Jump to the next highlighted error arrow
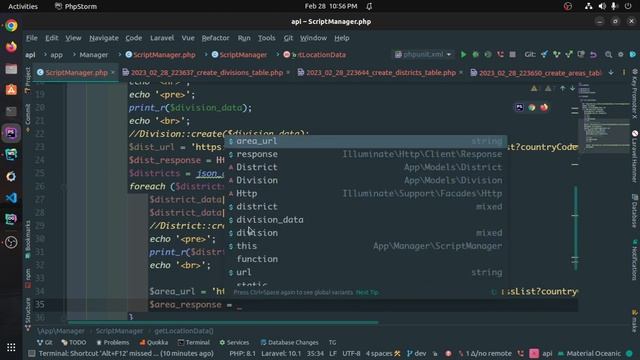 572,88
